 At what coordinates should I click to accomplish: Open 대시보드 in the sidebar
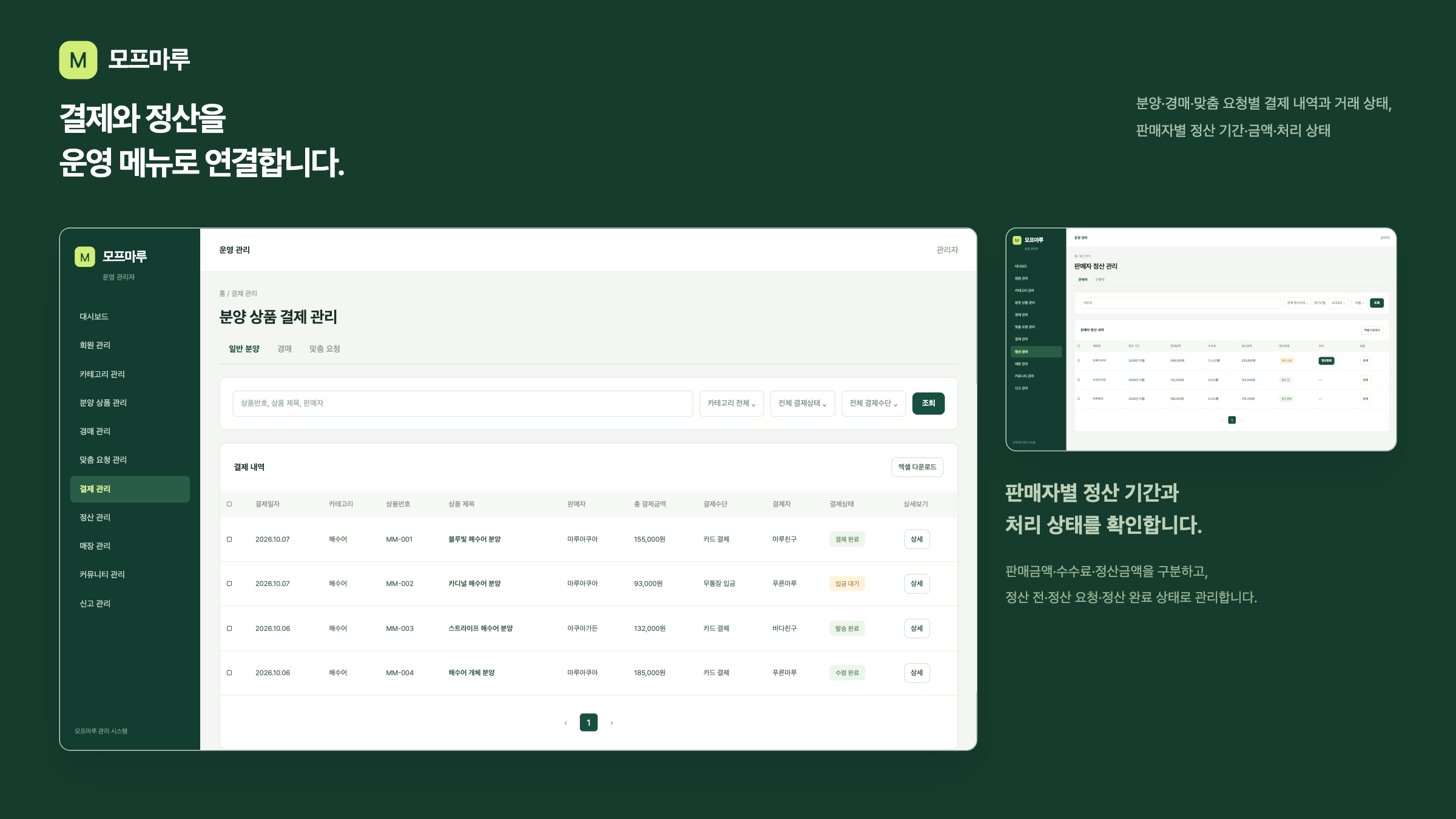click(130, 317)
